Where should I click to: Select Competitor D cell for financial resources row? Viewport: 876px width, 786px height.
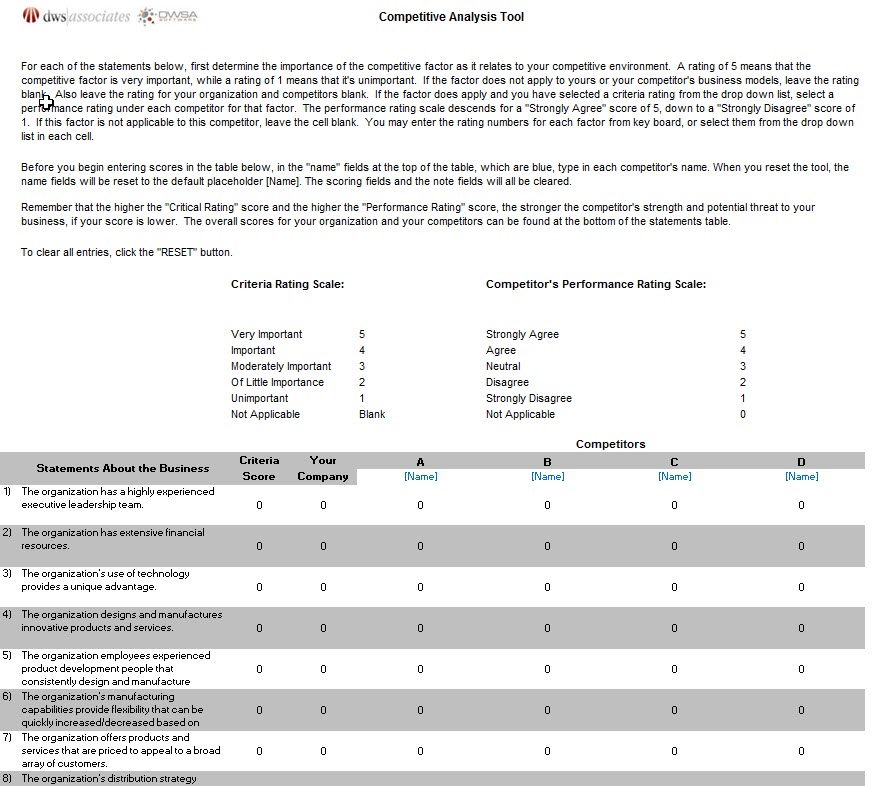tap(802, 546)
